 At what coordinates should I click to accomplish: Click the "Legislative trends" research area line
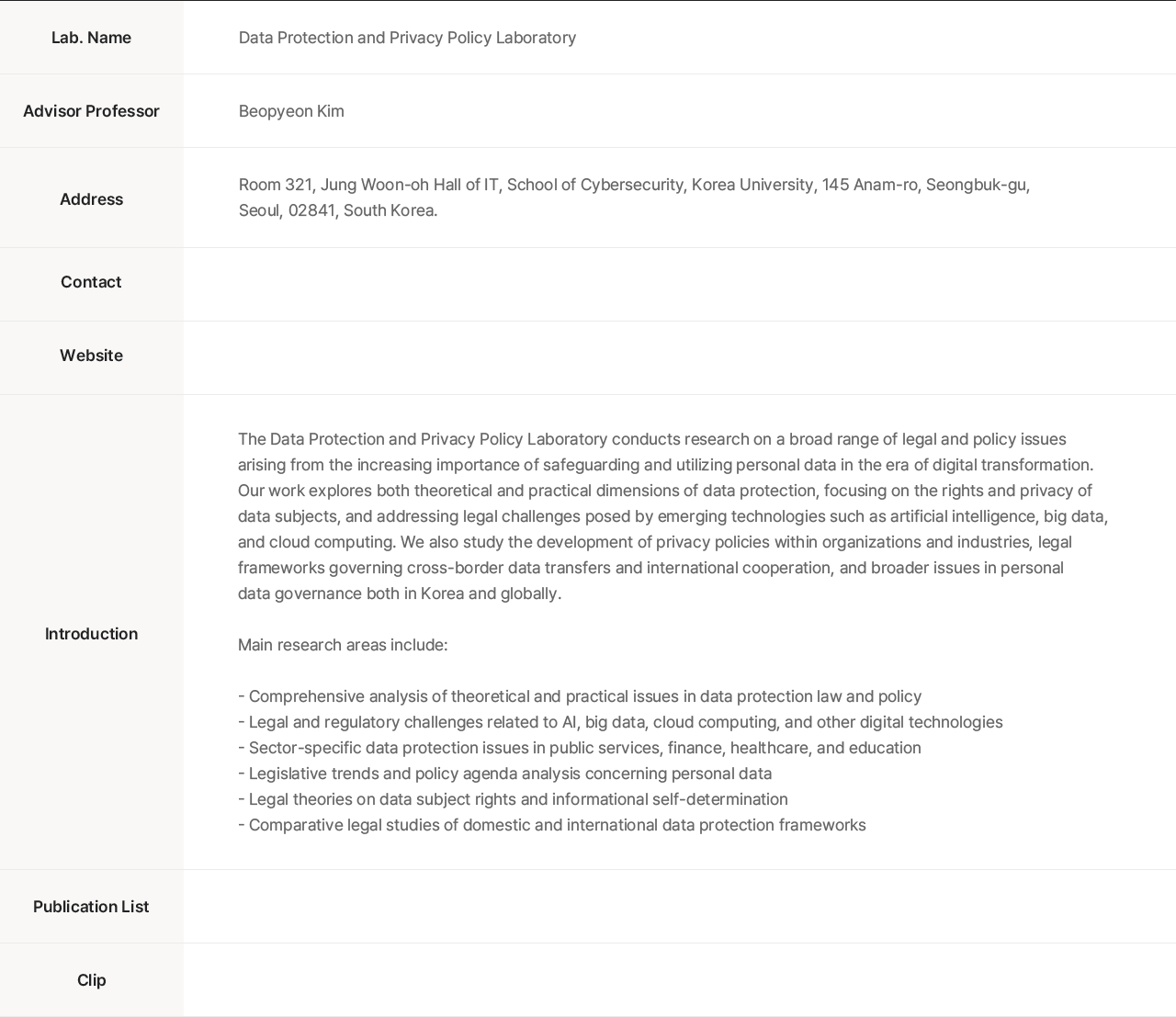[x=505, y=774]
